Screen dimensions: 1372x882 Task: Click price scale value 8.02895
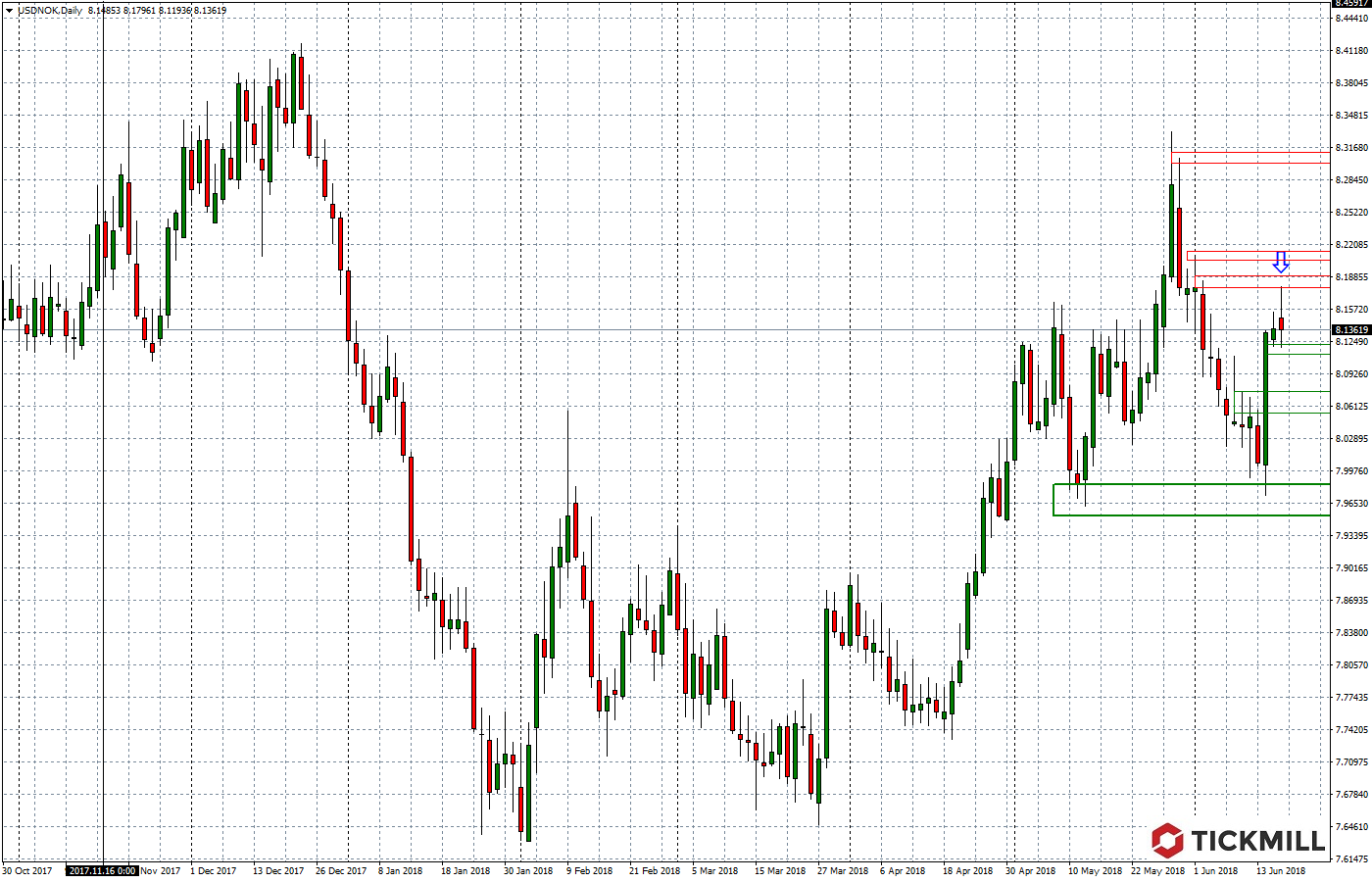coord(1351,439)
